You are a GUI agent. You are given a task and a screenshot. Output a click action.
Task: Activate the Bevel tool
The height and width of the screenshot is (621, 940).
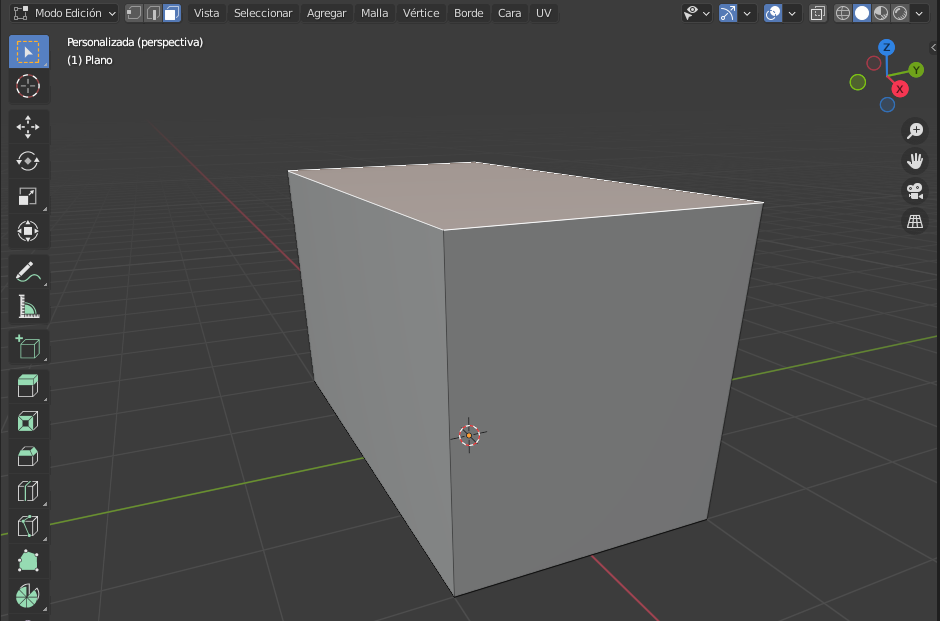[x=28, y=455]
